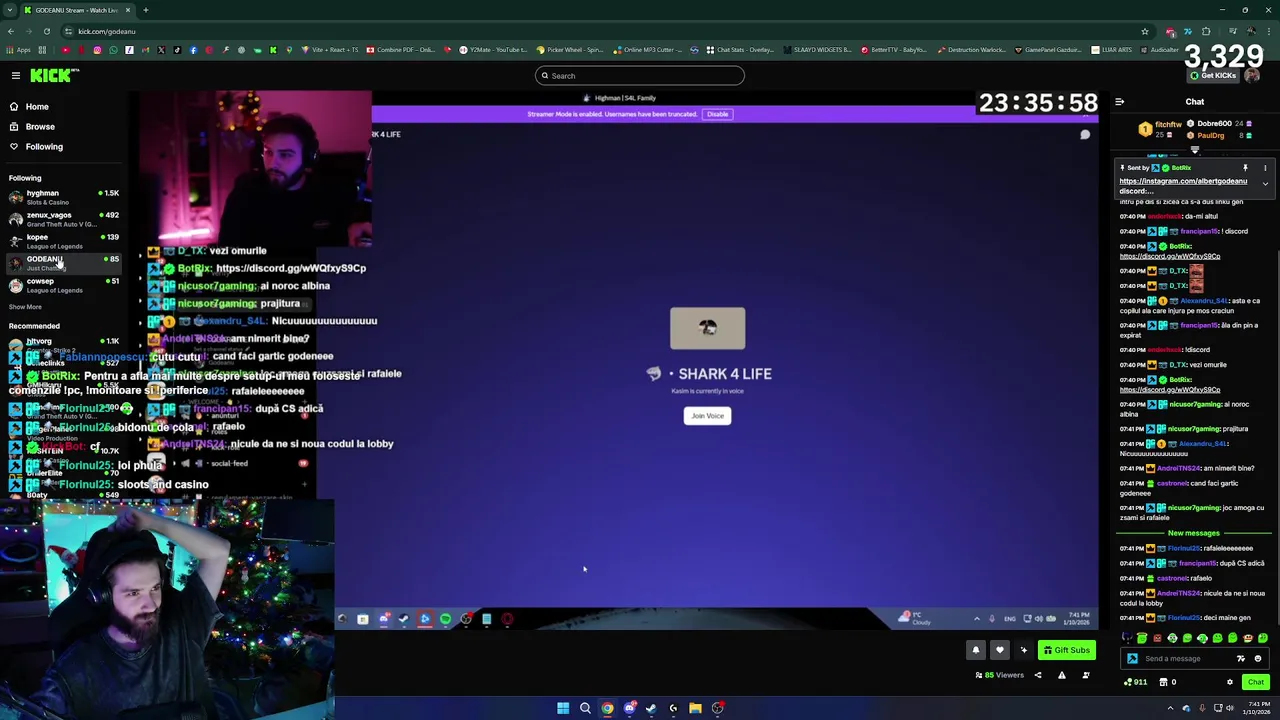Open system tray volume icon

tap(1218, 708)
